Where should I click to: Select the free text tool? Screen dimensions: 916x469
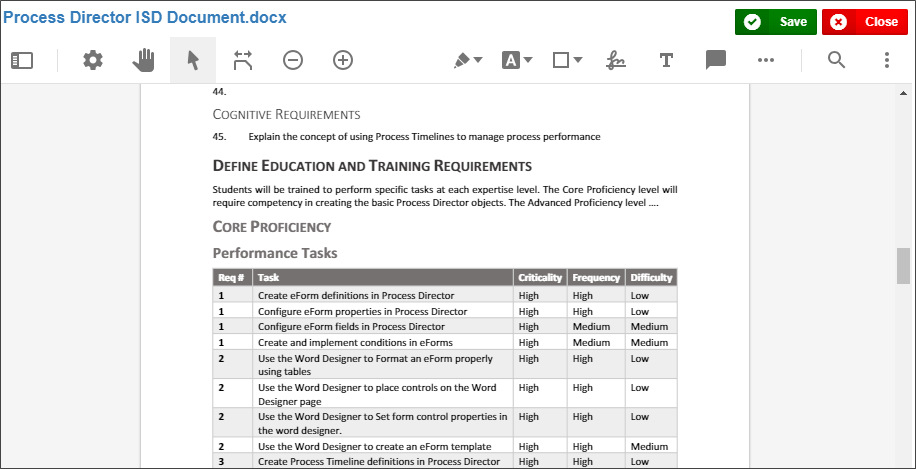(x=666, y=61)
